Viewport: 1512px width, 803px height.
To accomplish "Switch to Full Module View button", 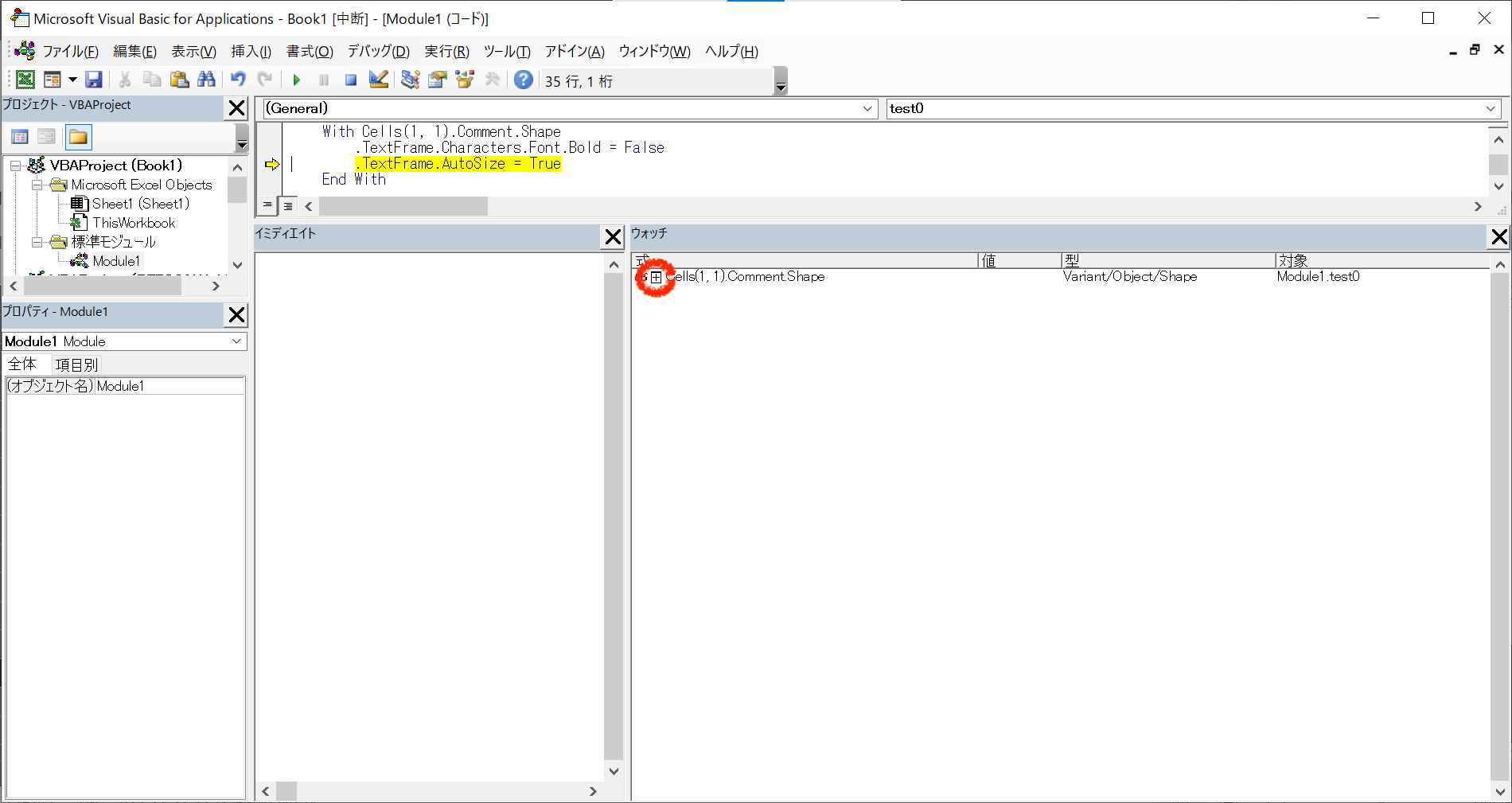I will click(x=288, y=206).
